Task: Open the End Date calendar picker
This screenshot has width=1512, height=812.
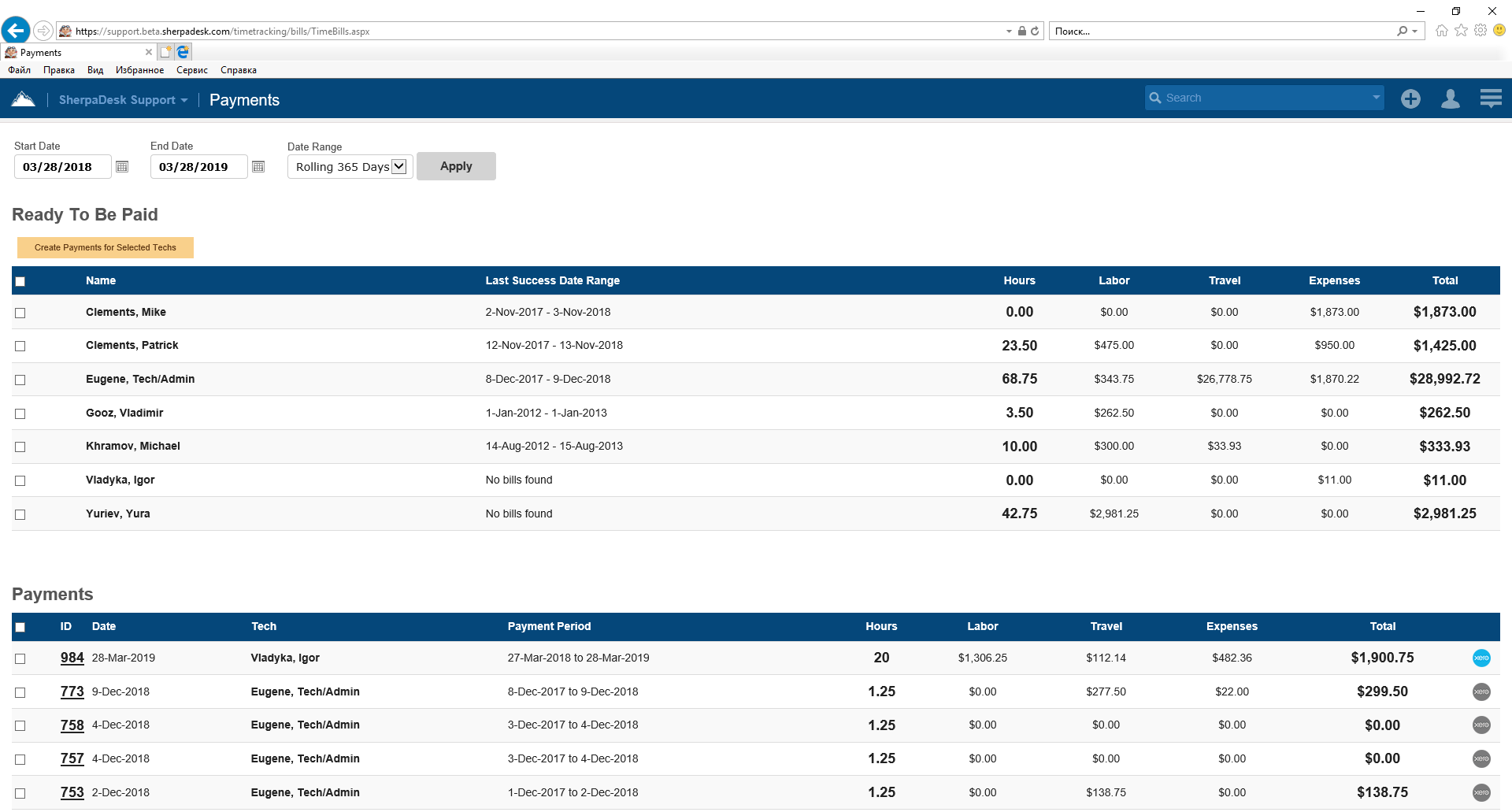Action: pos(258,167)
